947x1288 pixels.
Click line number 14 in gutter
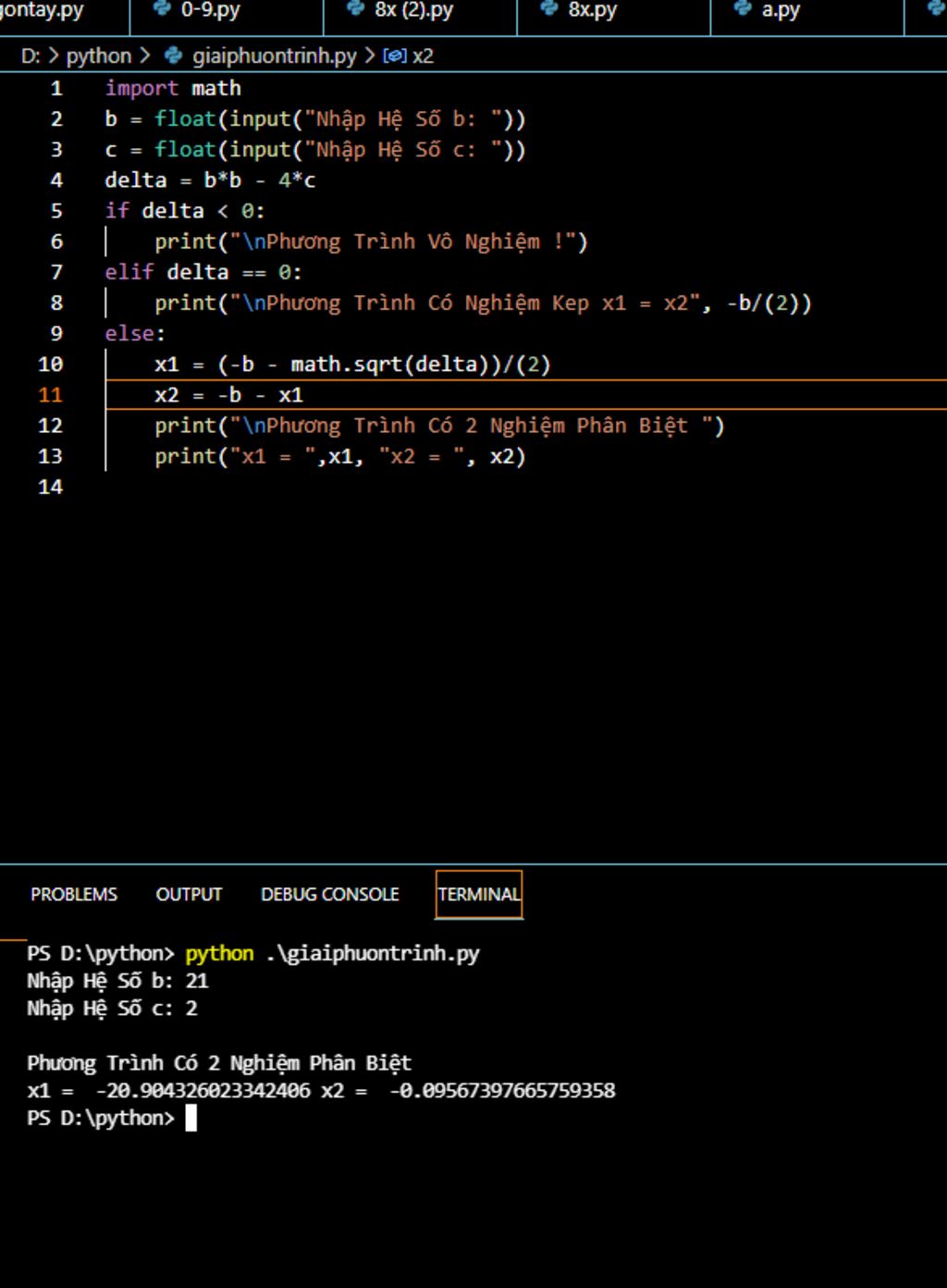(x=51, y=487)
